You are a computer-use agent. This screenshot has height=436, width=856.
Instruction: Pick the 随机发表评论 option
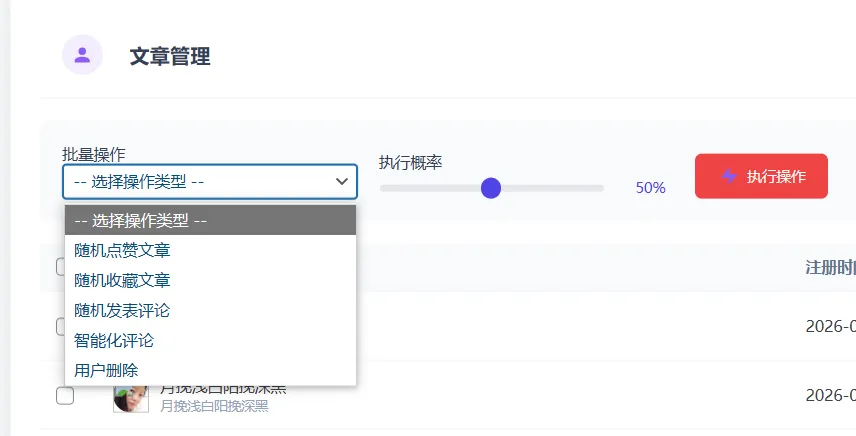coord(210,310)
